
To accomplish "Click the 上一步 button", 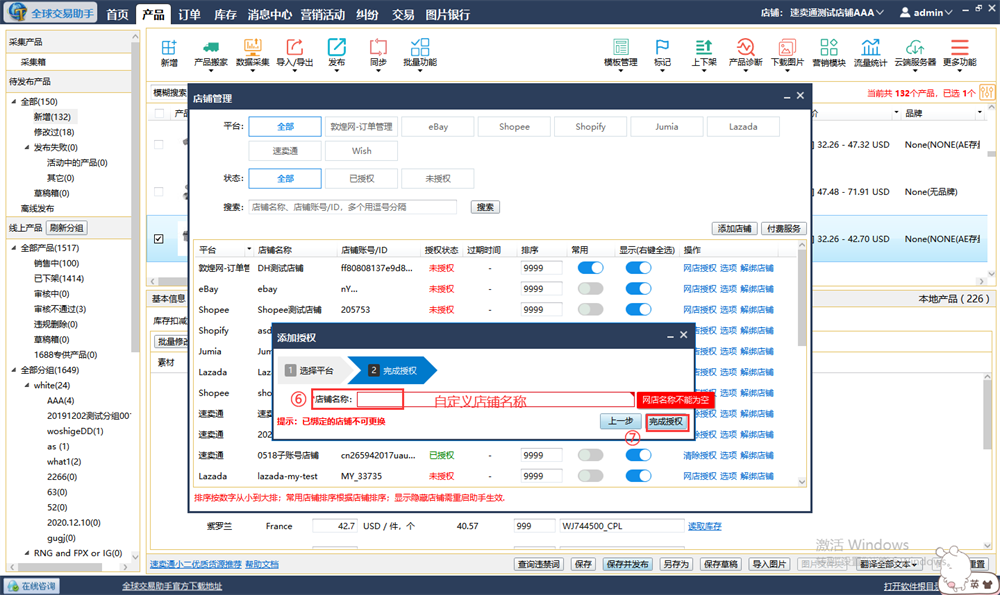I will [x=621, y=422].
